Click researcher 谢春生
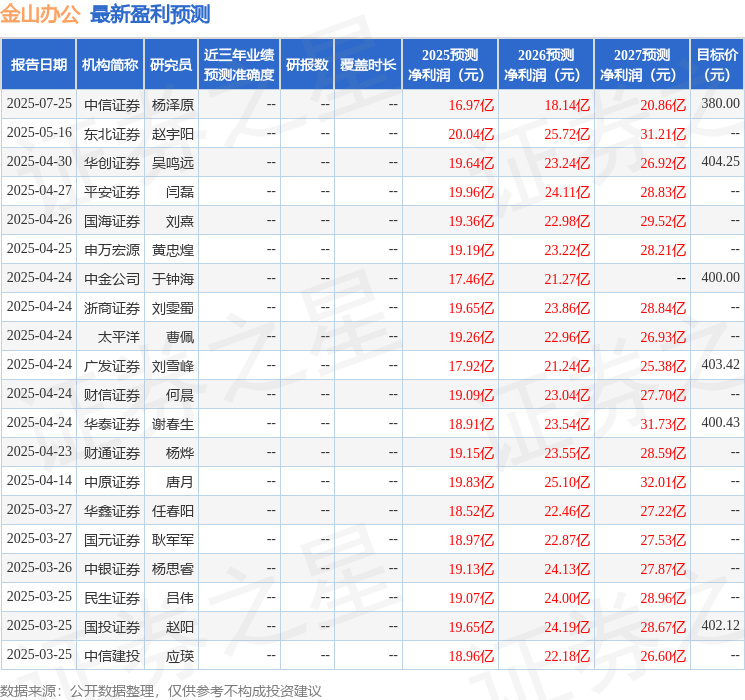The height and width of the screenshot is (700, 745). coord(173,424)
